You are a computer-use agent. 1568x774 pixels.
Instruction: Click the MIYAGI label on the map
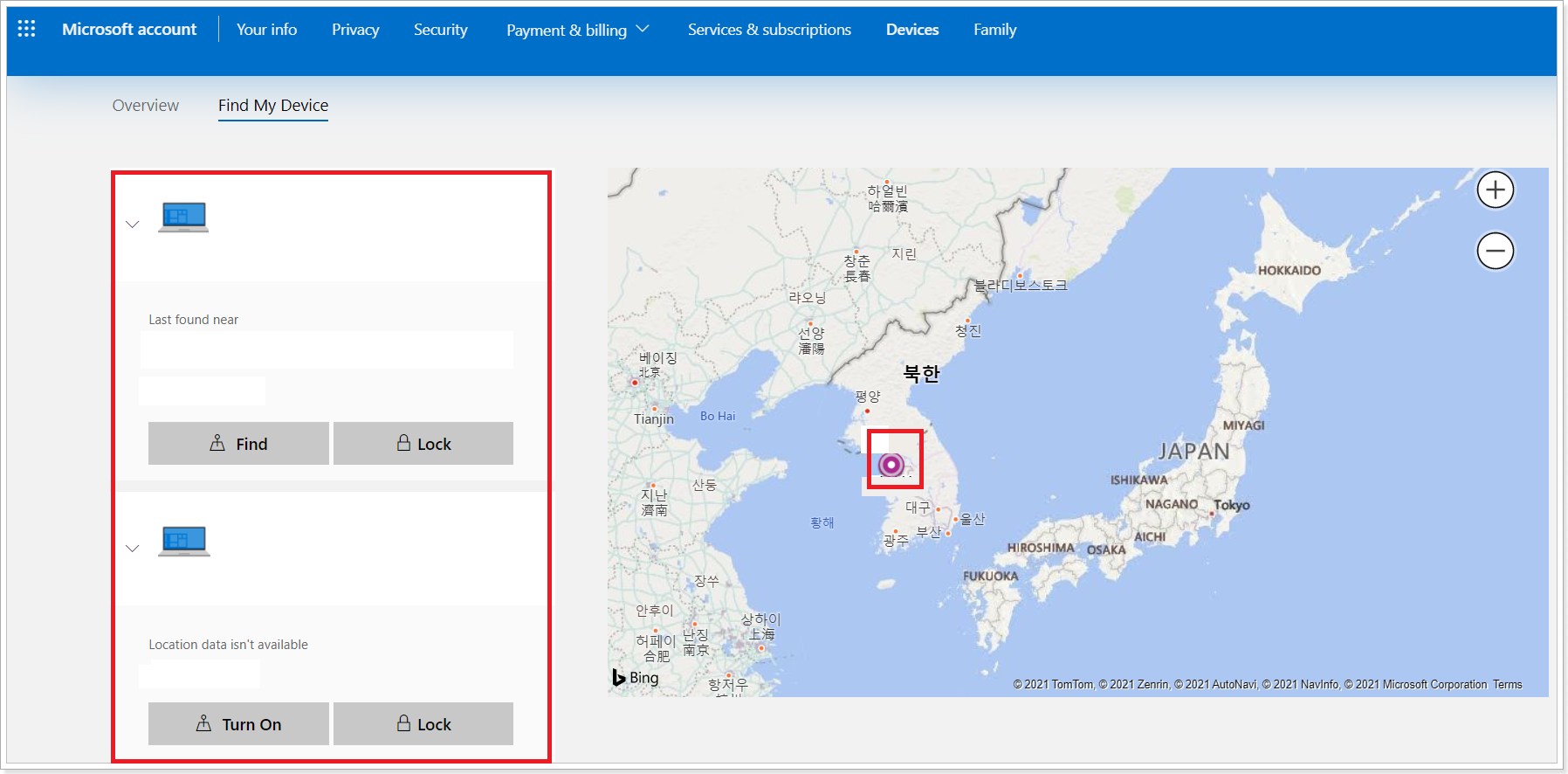click(1244, 425)
